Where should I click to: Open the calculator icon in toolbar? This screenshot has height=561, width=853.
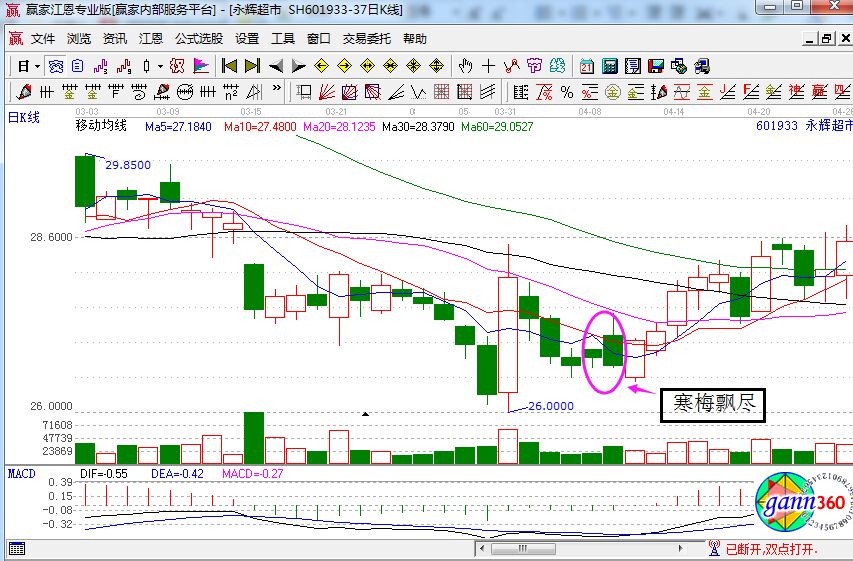pos(609,66)
